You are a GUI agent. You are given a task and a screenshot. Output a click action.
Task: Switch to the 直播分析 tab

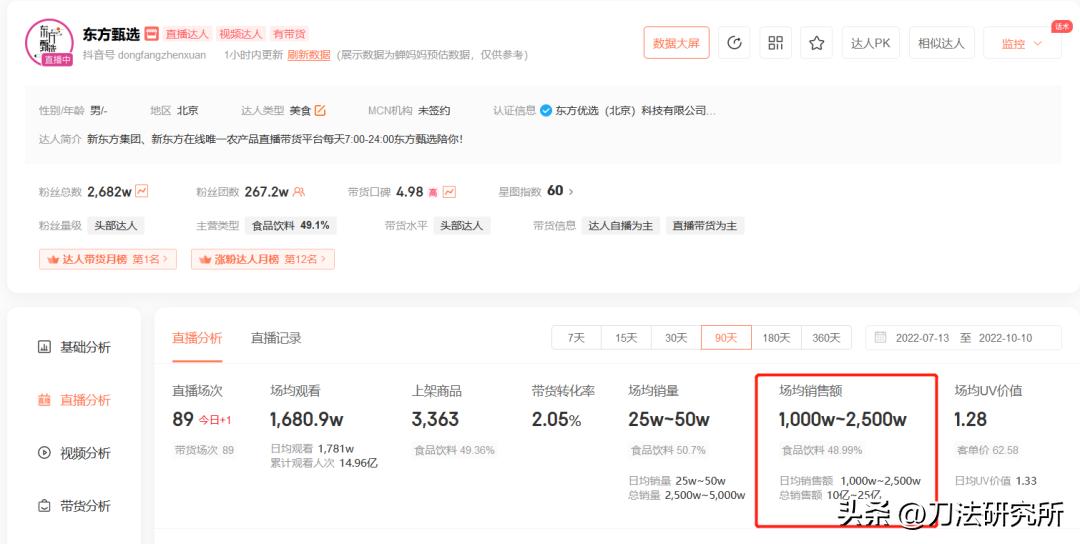pyautogui.click(x=197, y=338)
